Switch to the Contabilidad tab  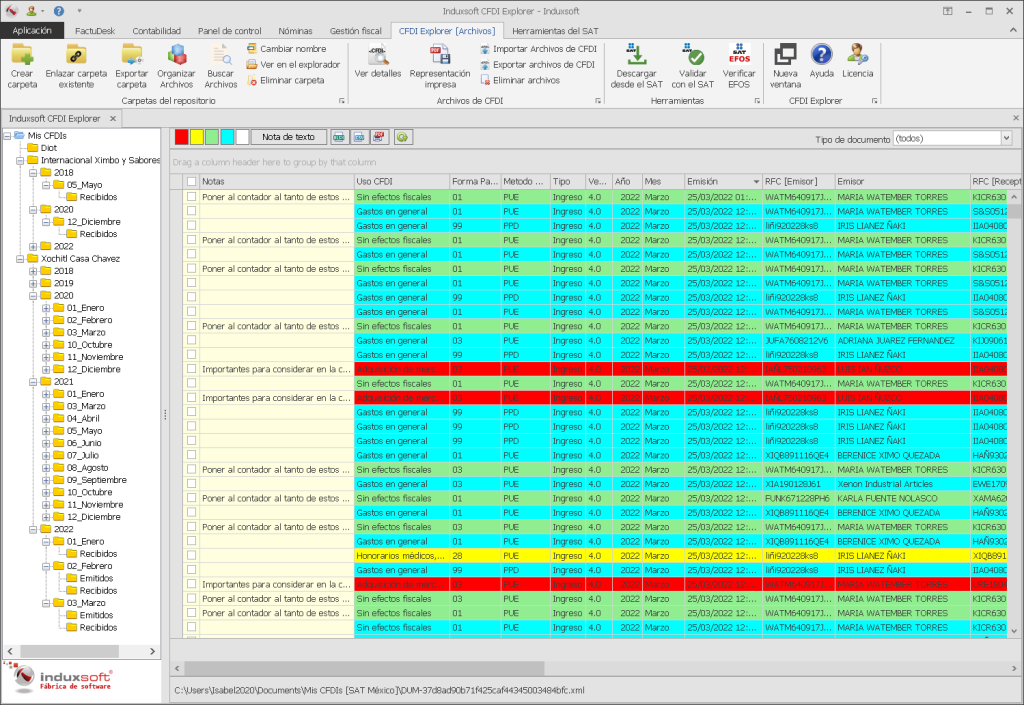click(156, 30)
